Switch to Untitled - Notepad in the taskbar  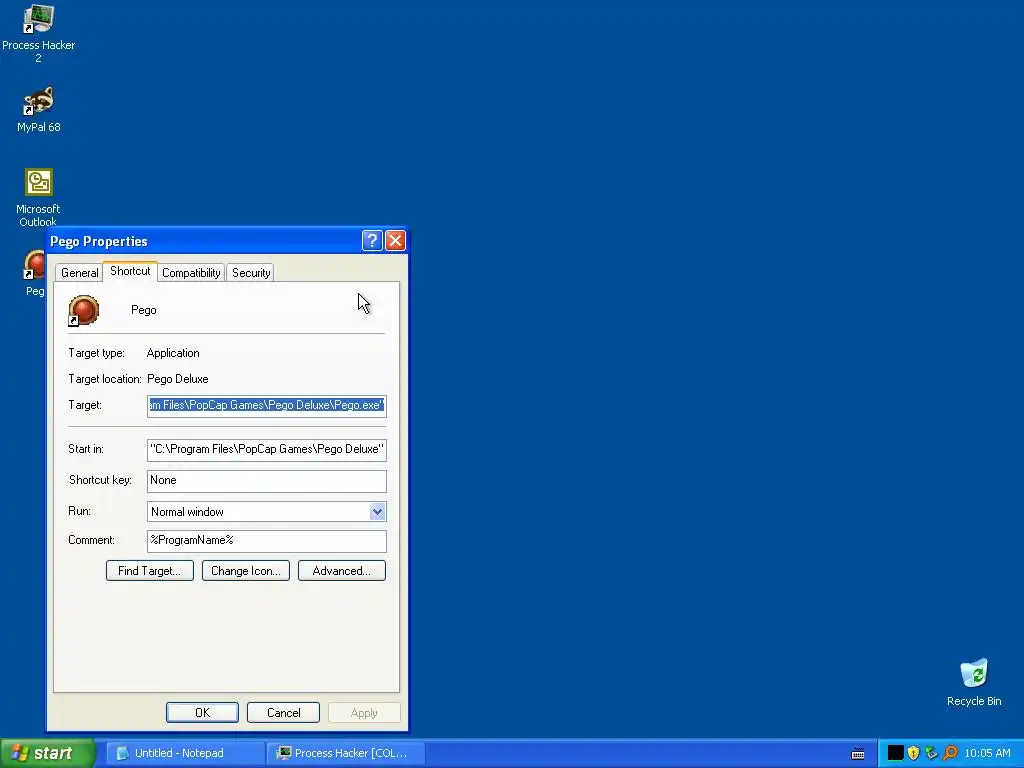coord(184,753)
